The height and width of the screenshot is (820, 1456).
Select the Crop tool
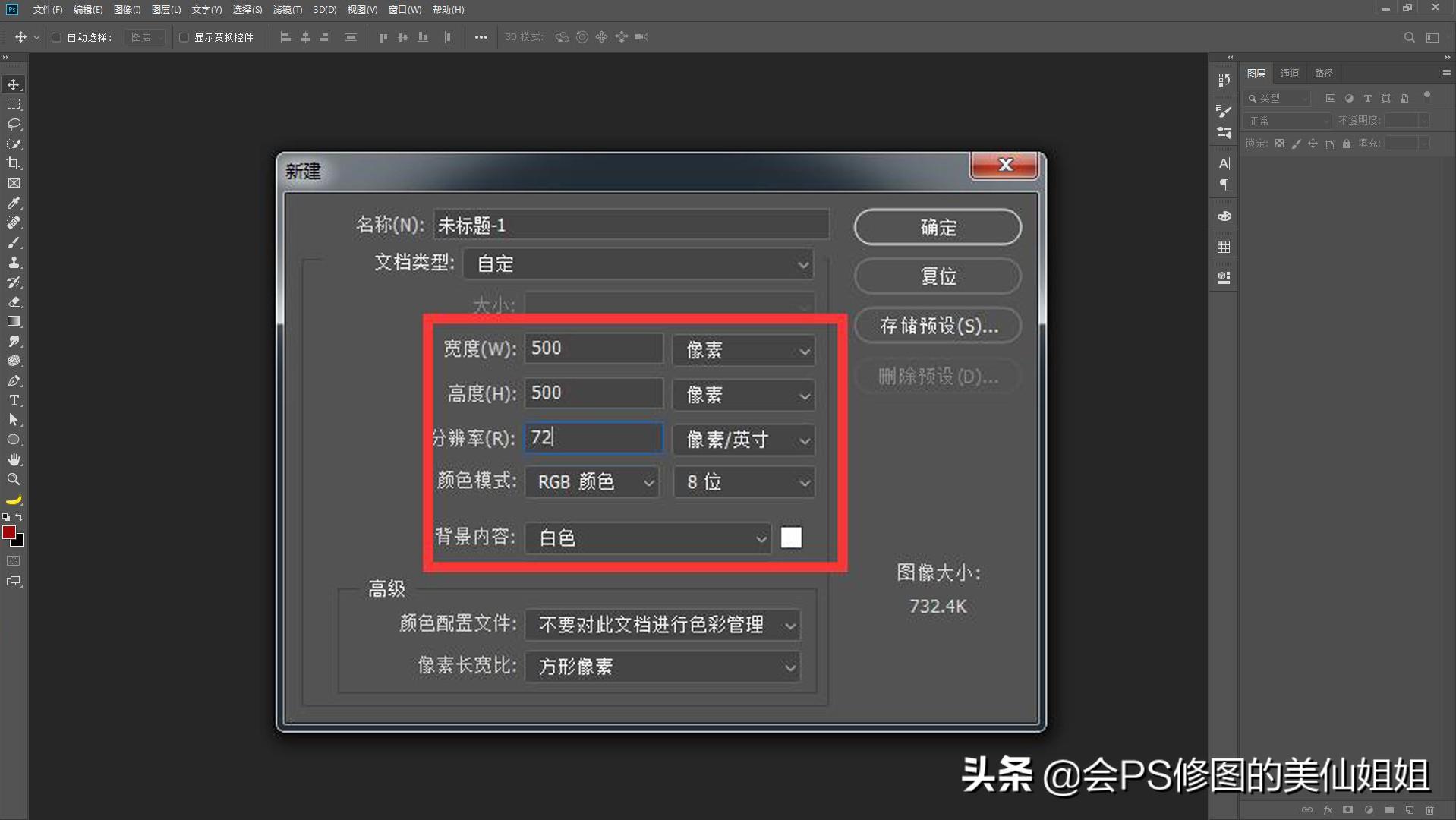point(14,163)
